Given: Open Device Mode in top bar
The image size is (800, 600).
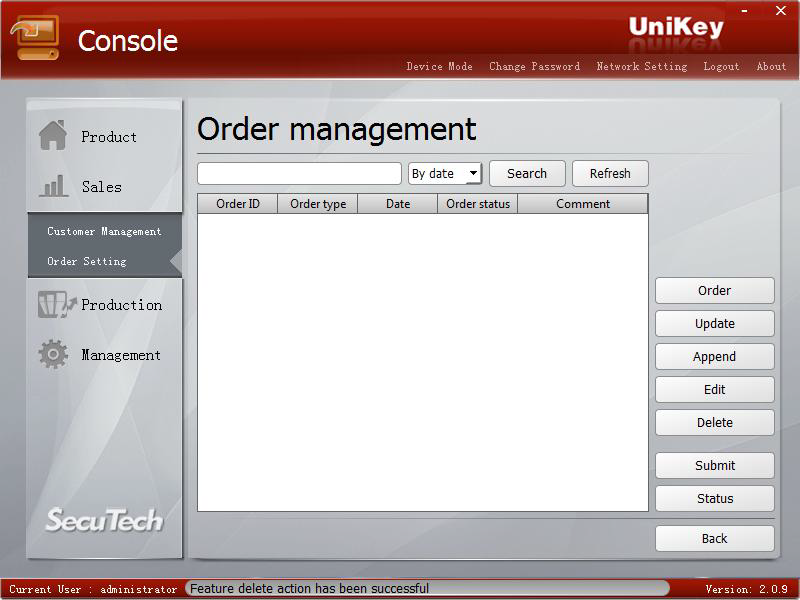Looking at the screenshot, I should coord(439,66).
